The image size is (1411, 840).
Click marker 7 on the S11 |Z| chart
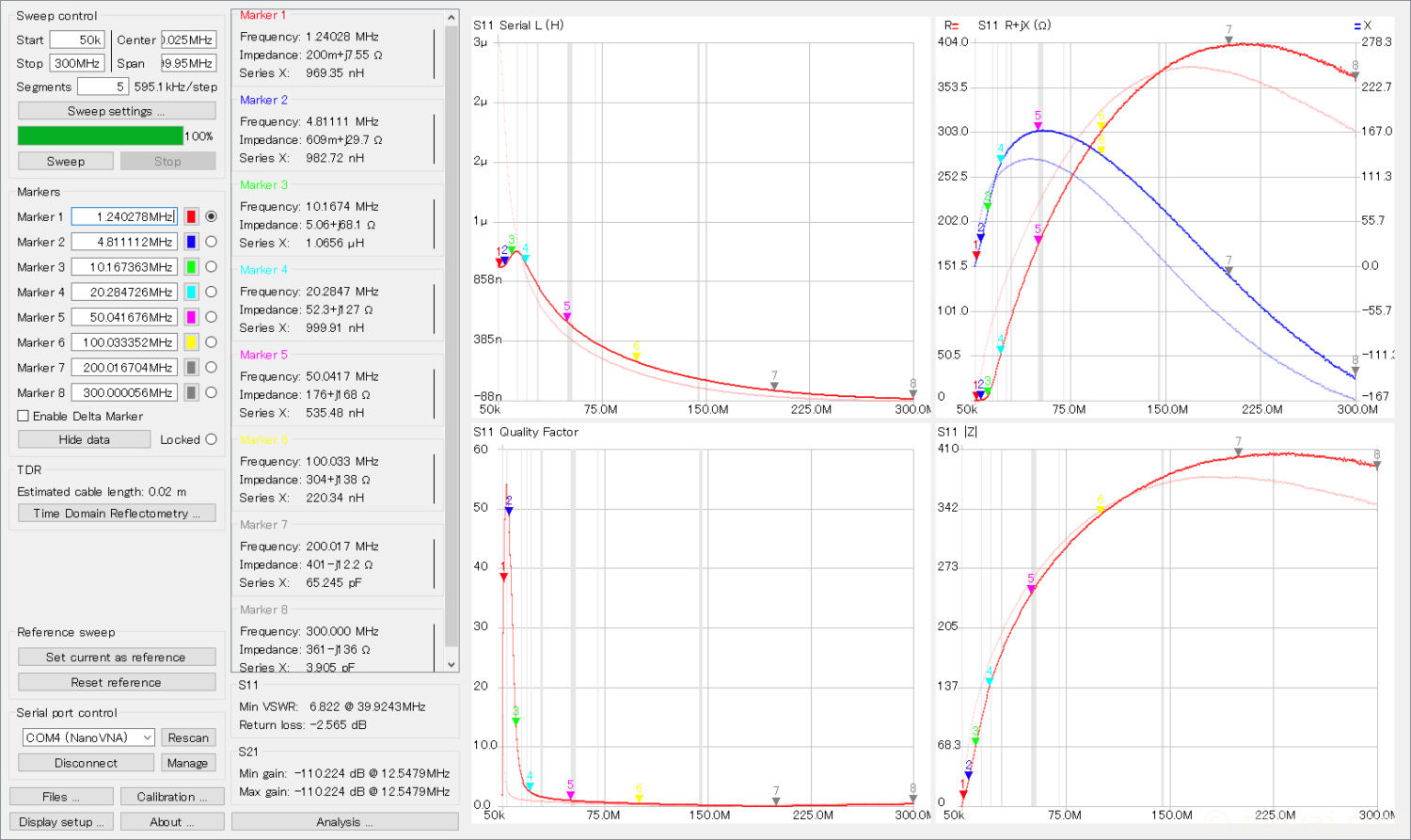tap(1239, 452)
